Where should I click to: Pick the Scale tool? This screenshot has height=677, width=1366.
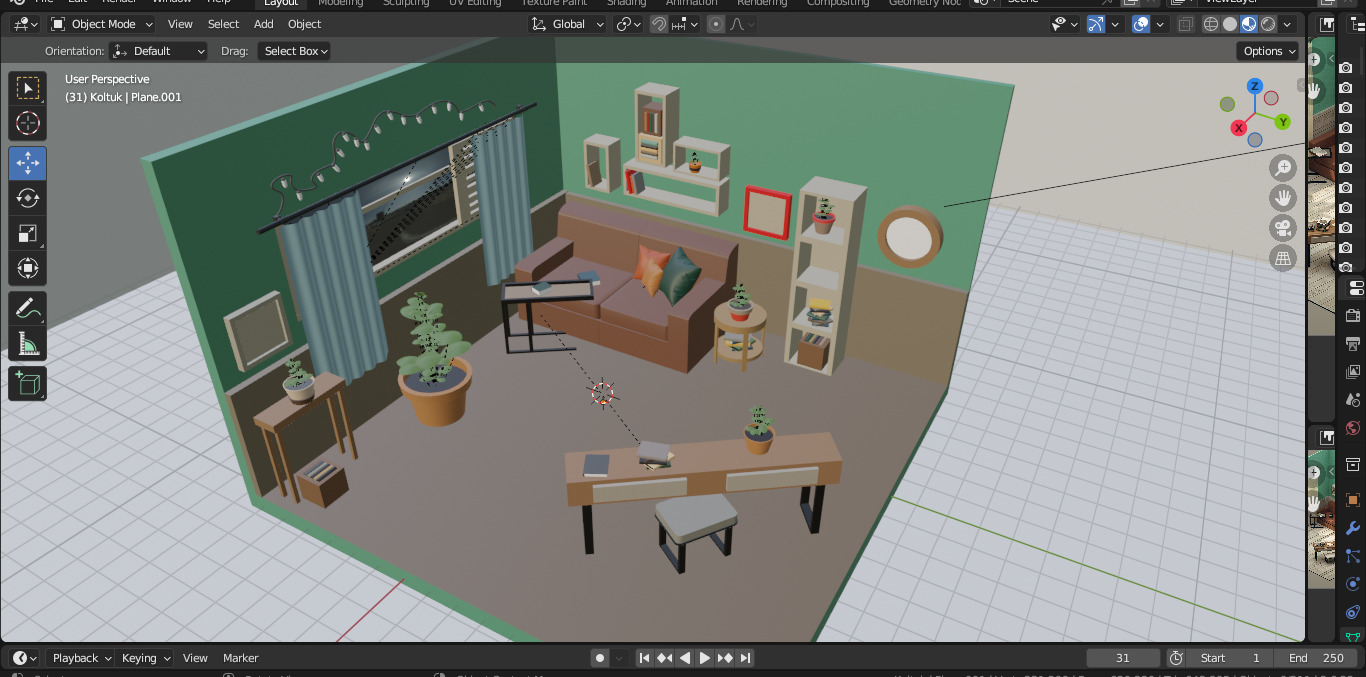(x=28, y=234)
